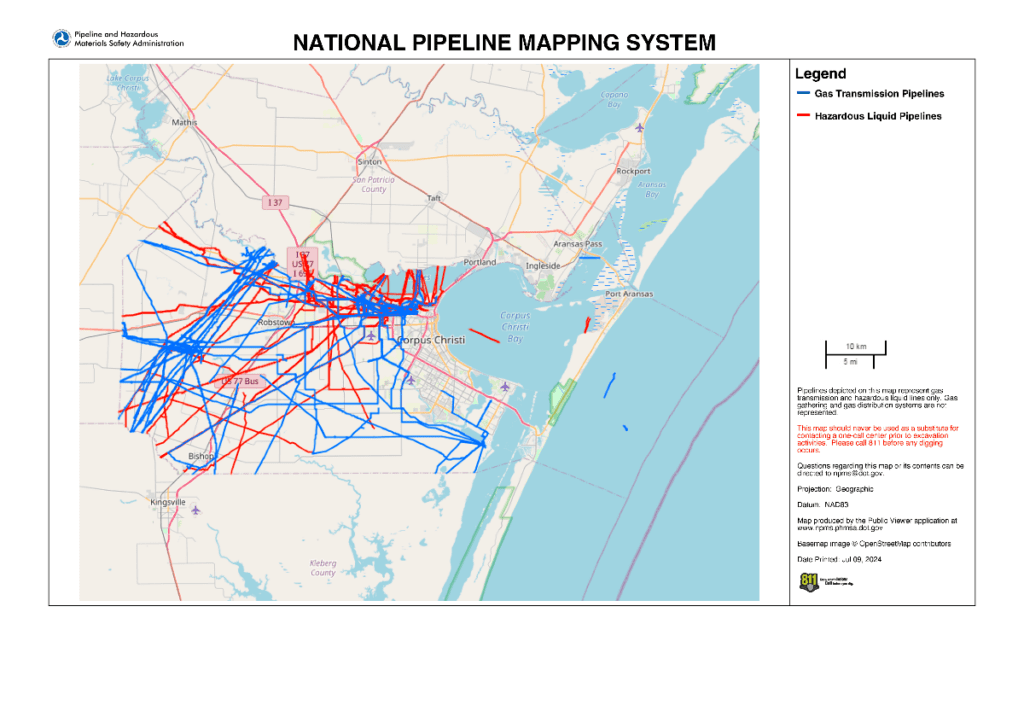
Task: Open the www.npms.phmsa.dot.gov link
Action: [840, 528]
